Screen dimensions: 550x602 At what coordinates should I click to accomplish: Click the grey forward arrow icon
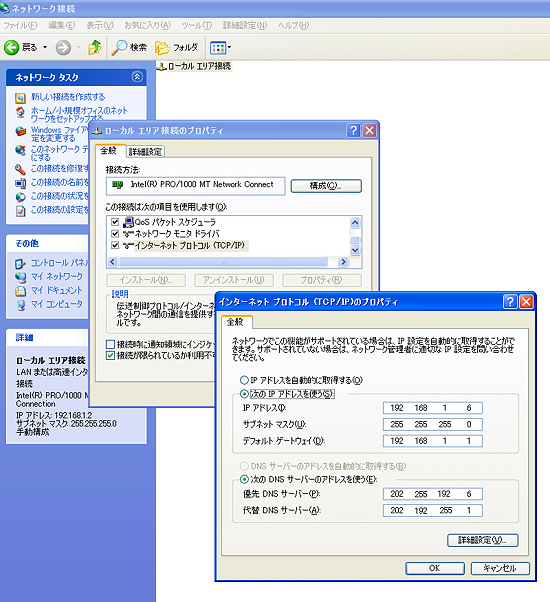[63, 48]
